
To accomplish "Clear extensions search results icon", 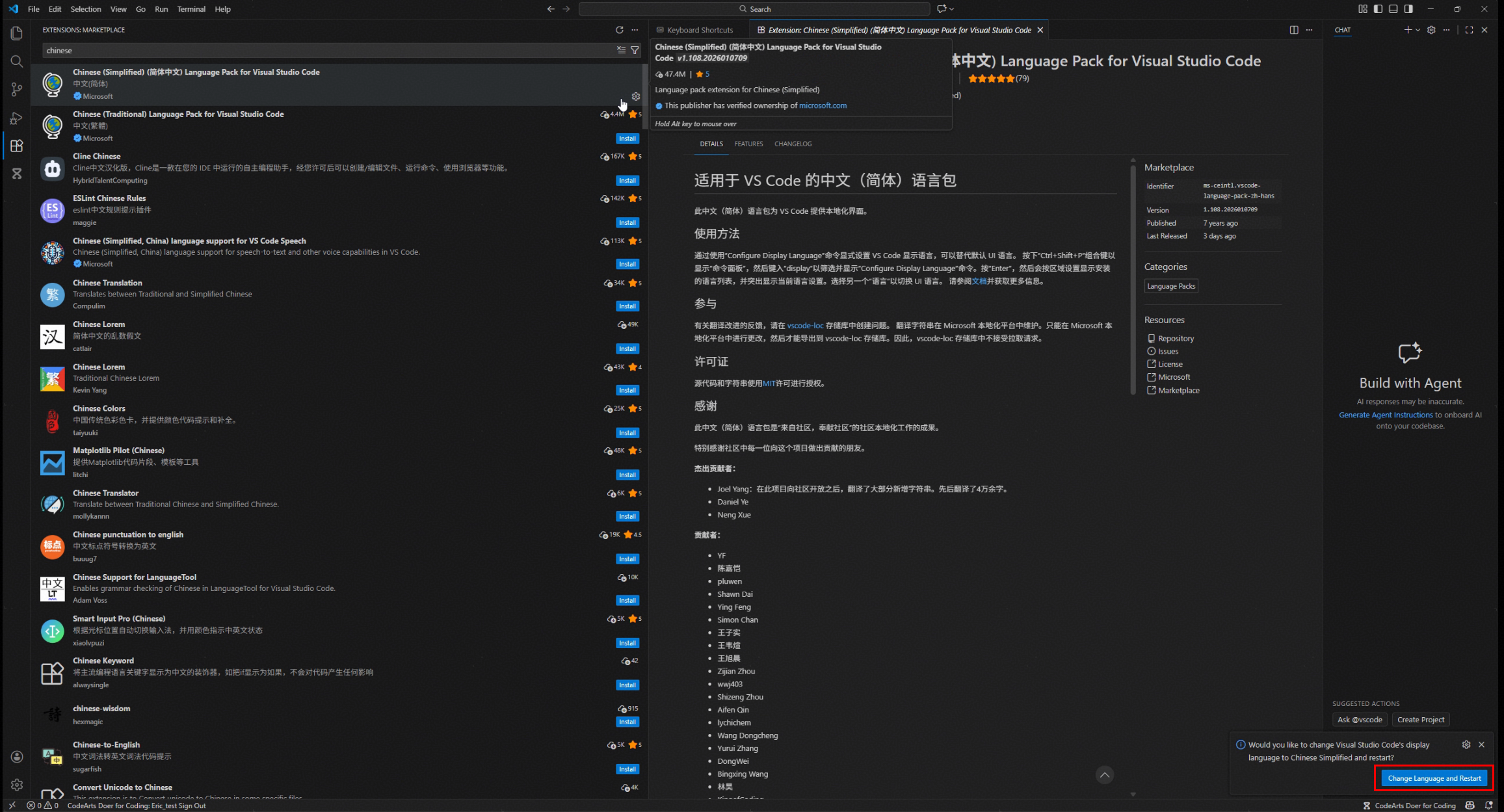I will (x=622, y=50).
